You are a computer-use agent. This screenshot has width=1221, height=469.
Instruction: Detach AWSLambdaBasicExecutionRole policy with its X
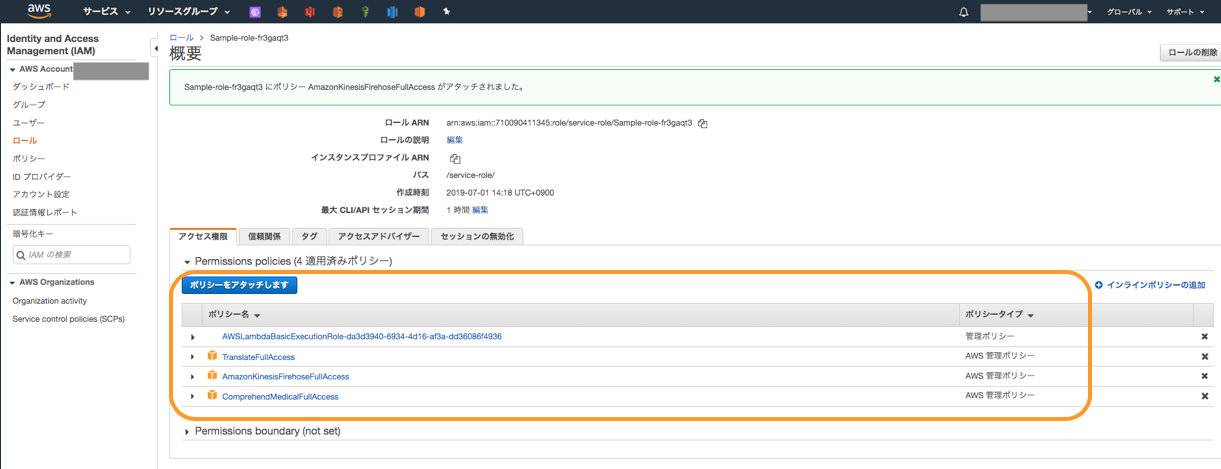point(1205,337)
